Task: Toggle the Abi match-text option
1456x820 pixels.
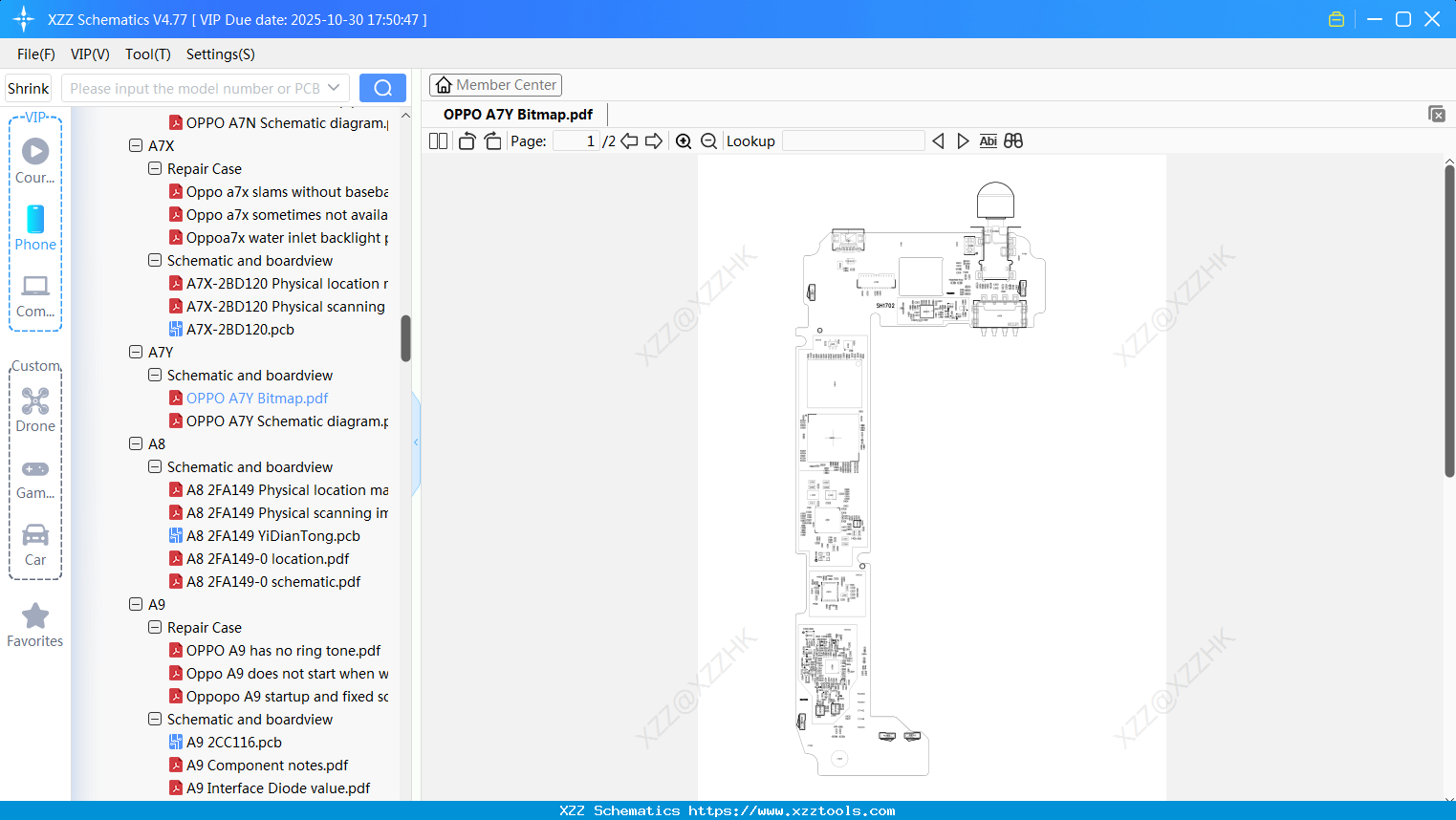Action: [989, 141]
